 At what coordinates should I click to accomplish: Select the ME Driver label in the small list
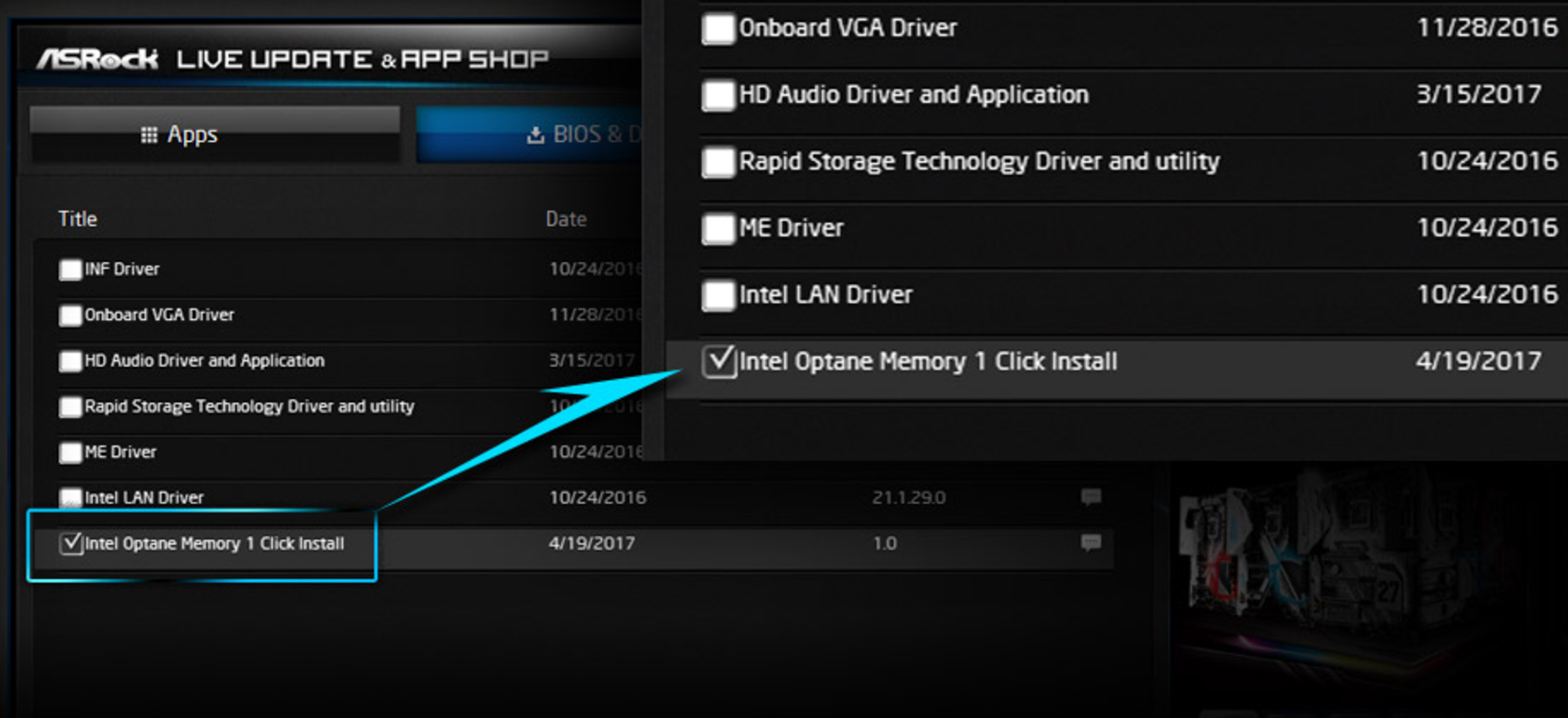point(120,452)
